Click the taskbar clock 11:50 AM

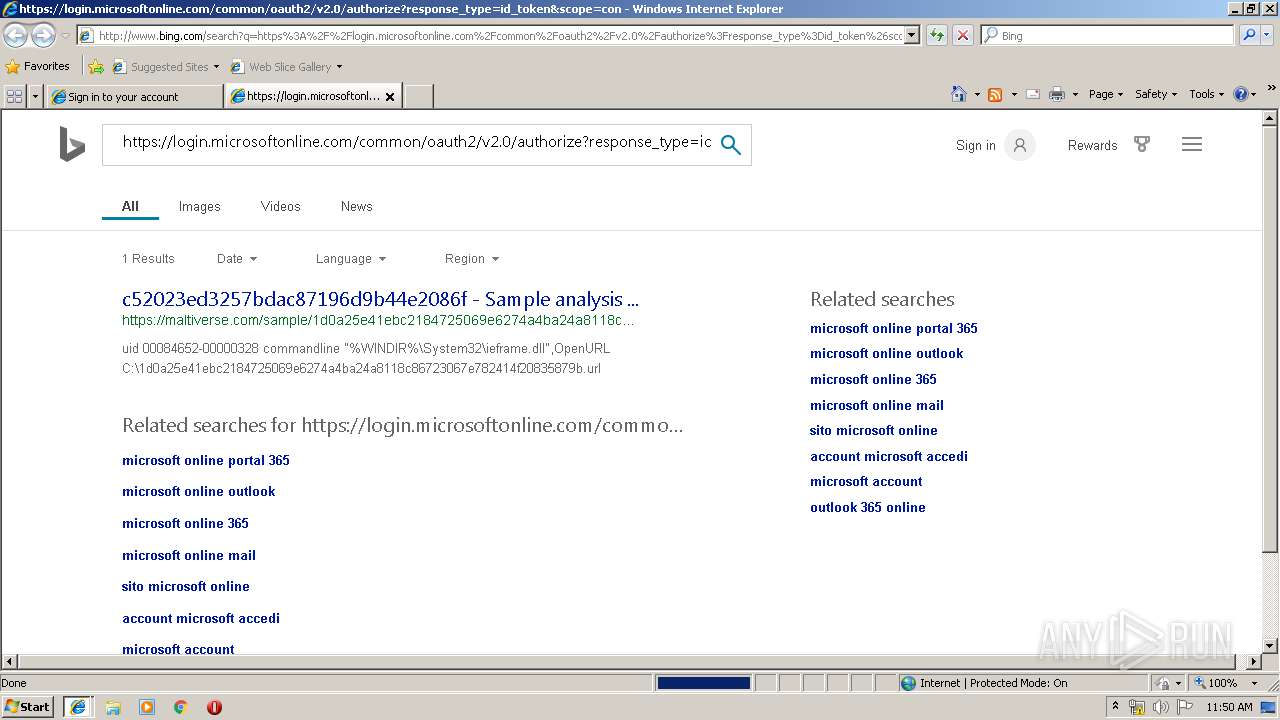click(1229, 707)
